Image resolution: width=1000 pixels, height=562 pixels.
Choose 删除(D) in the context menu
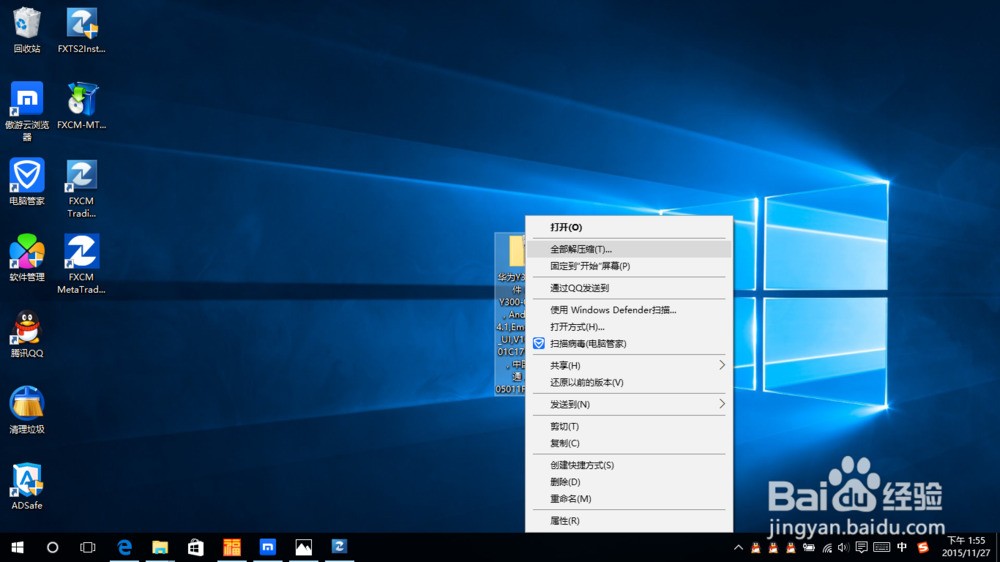point(629,482)
